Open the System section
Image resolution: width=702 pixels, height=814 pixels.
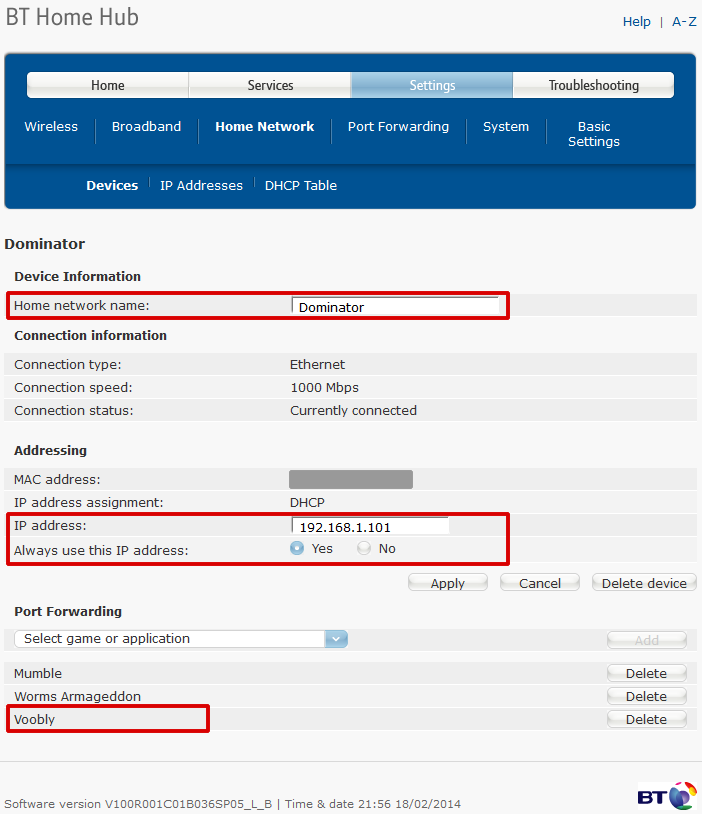tap(506, 127)
